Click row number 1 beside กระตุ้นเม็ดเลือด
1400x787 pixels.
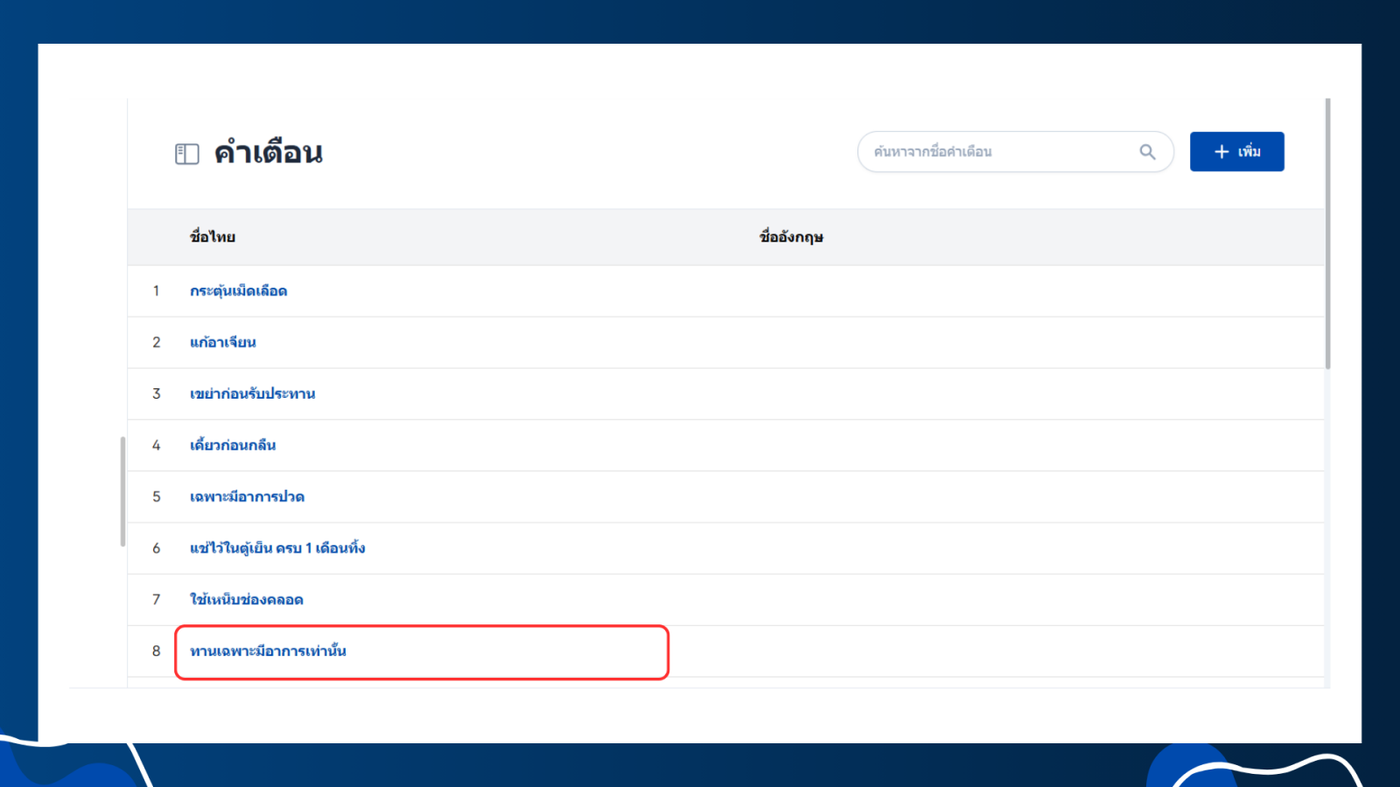tap(156, 291)
